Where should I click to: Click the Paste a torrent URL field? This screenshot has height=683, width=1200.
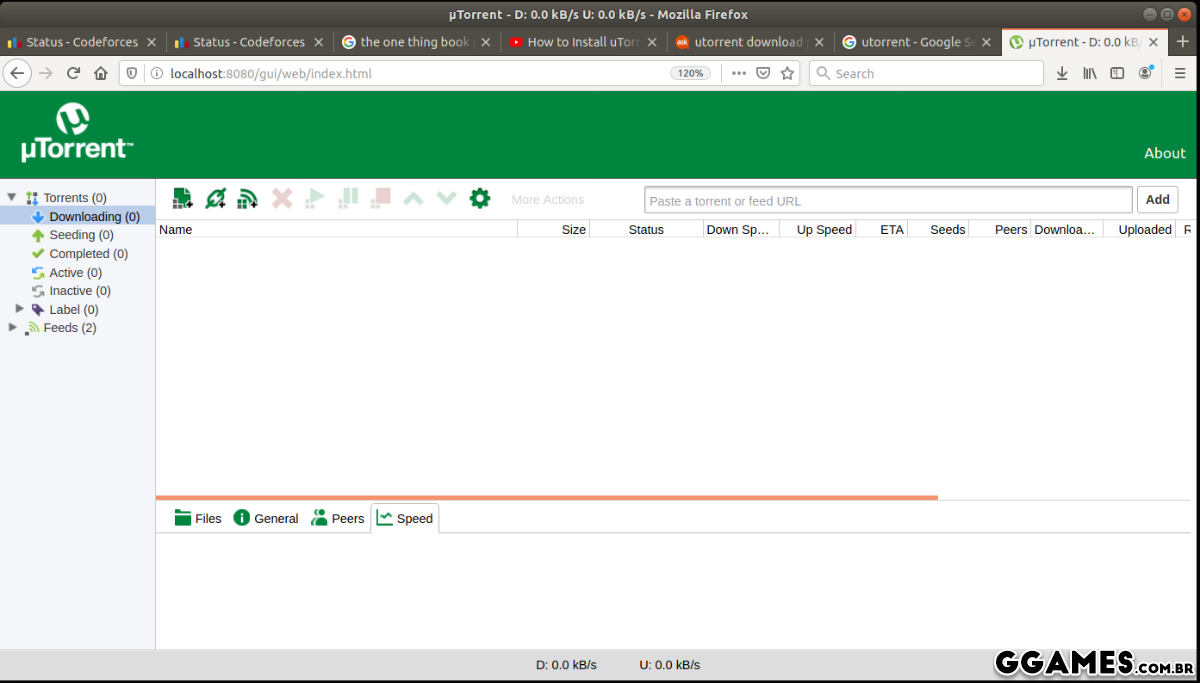pyautogui.click(x=887, y=201)
